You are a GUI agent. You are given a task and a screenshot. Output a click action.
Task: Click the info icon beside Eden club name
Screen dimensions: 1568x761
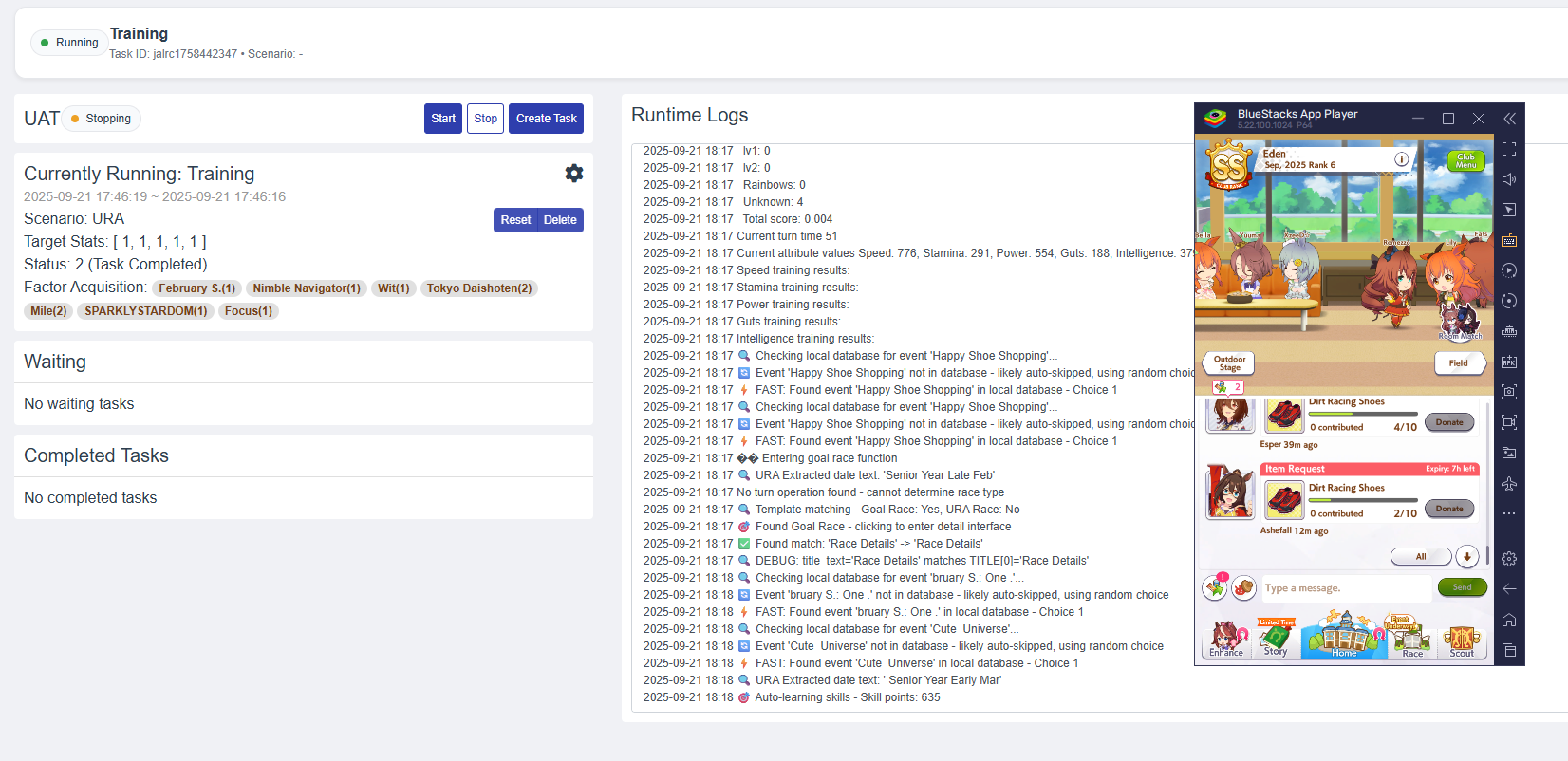coord(1401,159)
